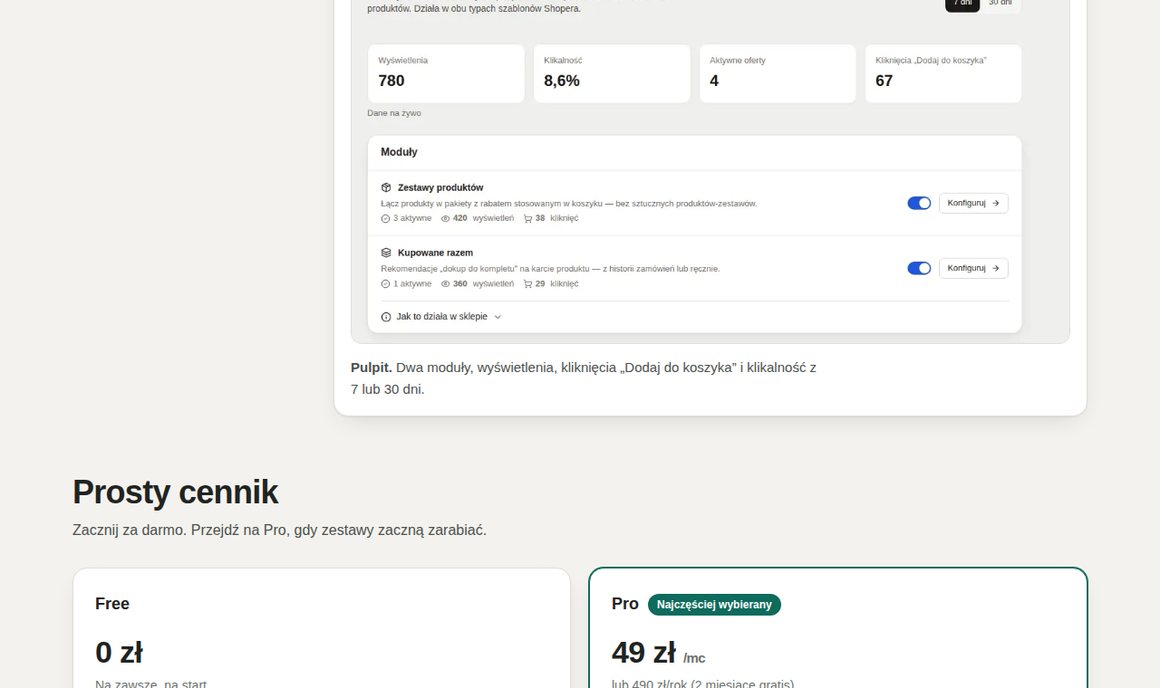Click the Aktywne oferty value 4
Image resolution: width=1160 pixels, height=688 pixels.
[714, 81]
